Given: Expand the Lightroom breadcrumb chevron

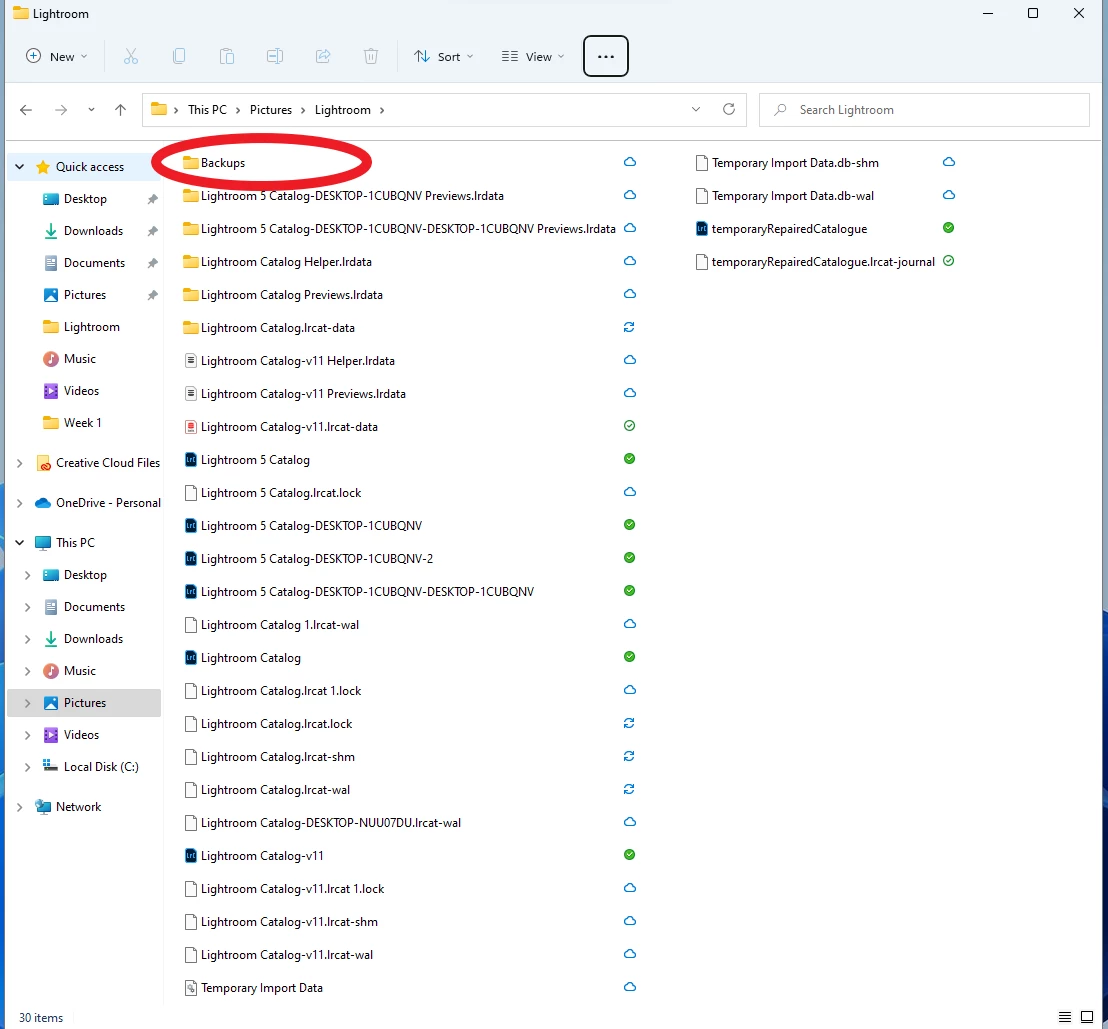Looking at the screenshot, I should click(x=382, y=110).
